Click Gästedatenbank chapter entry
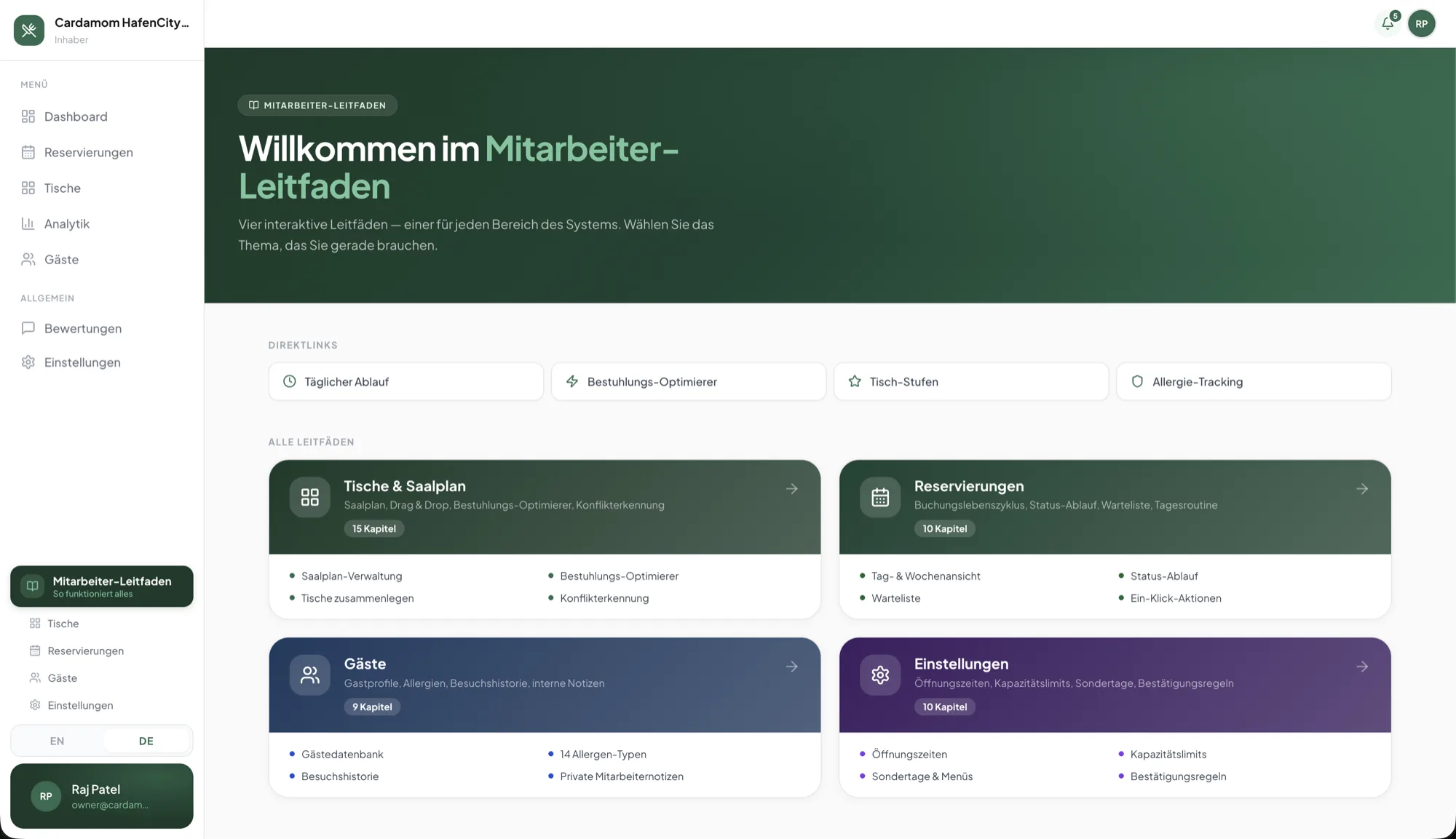This screenshot has height=839, width=1456. tap(342, 755)
